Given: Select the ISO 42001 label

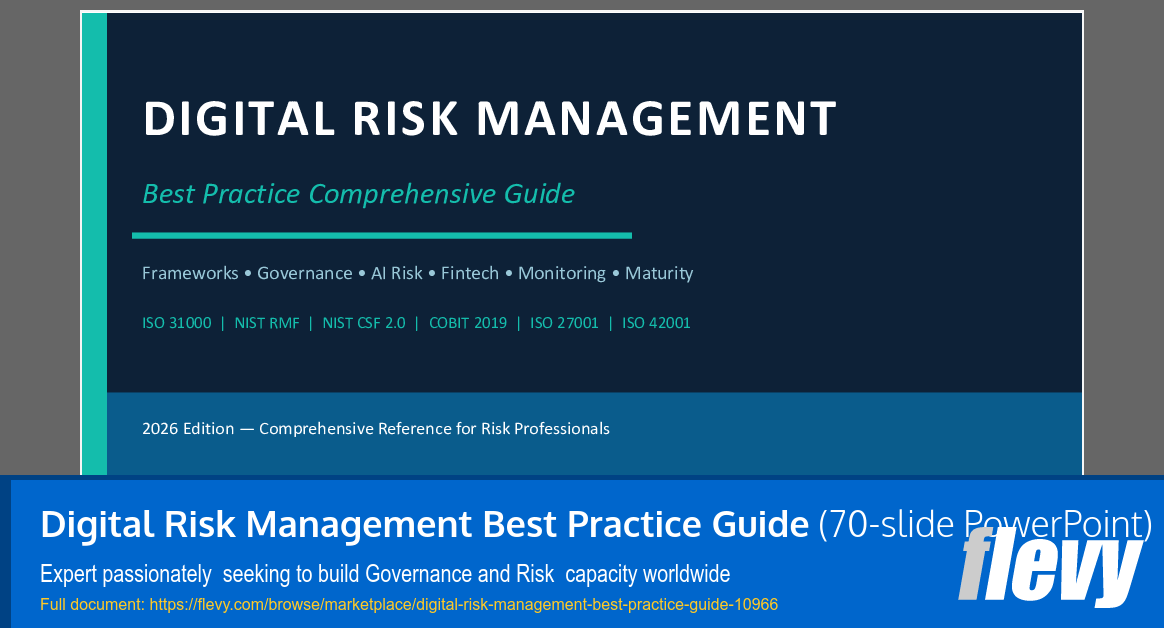Looking at the screenshot, I should (x=656, y=322).
